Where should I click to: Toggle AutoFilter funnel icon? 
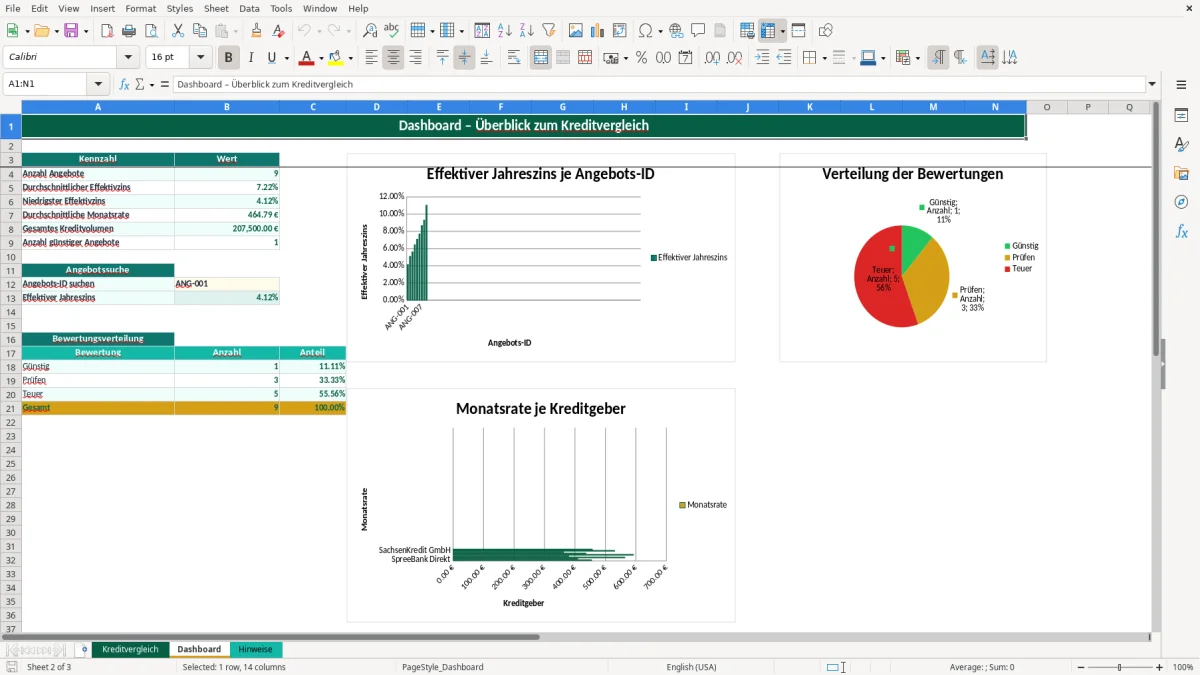(548, 31)
